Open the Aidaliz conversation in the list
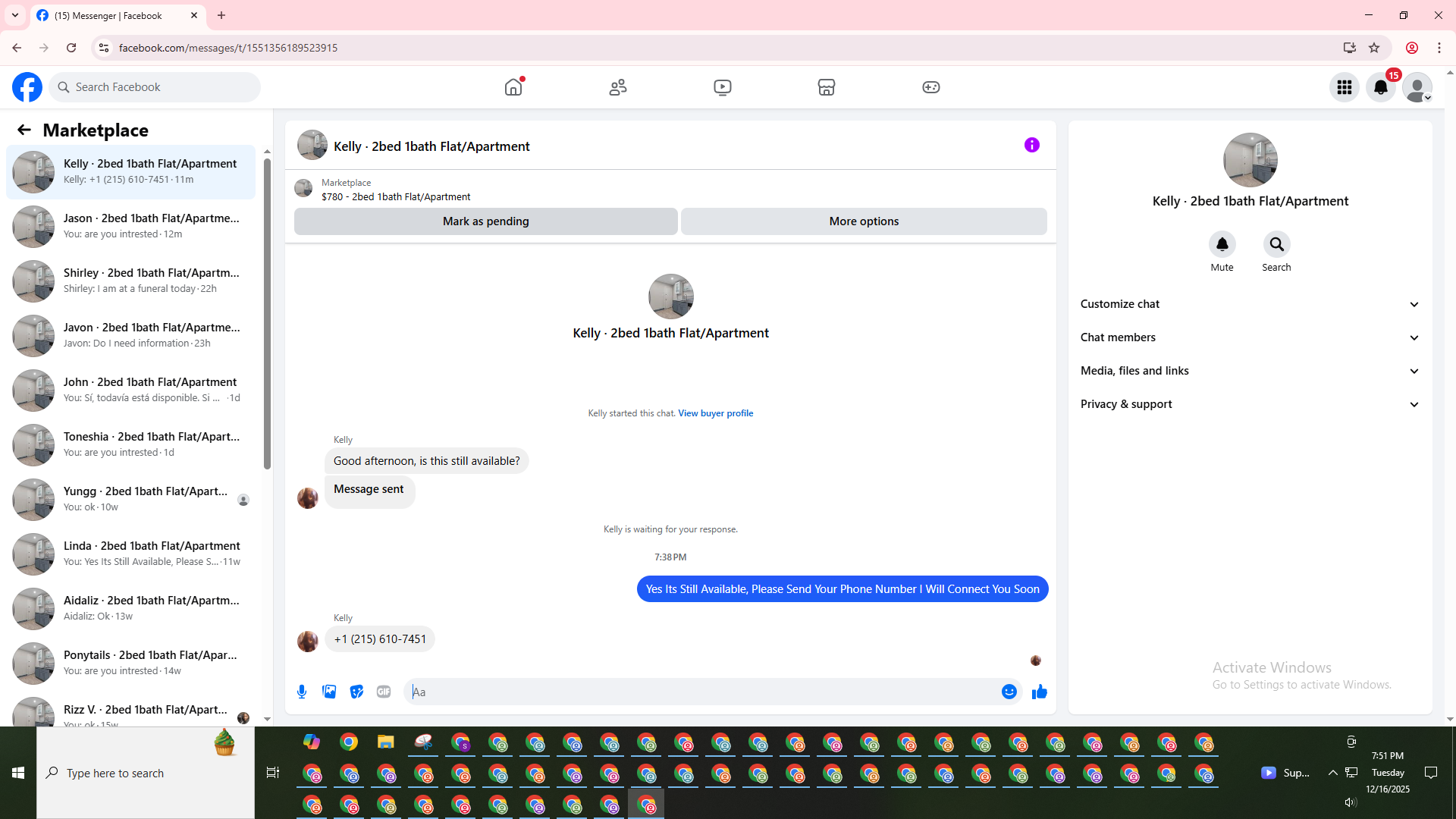This screenshot has height=819, width=1456. click(x=131, y=609)
